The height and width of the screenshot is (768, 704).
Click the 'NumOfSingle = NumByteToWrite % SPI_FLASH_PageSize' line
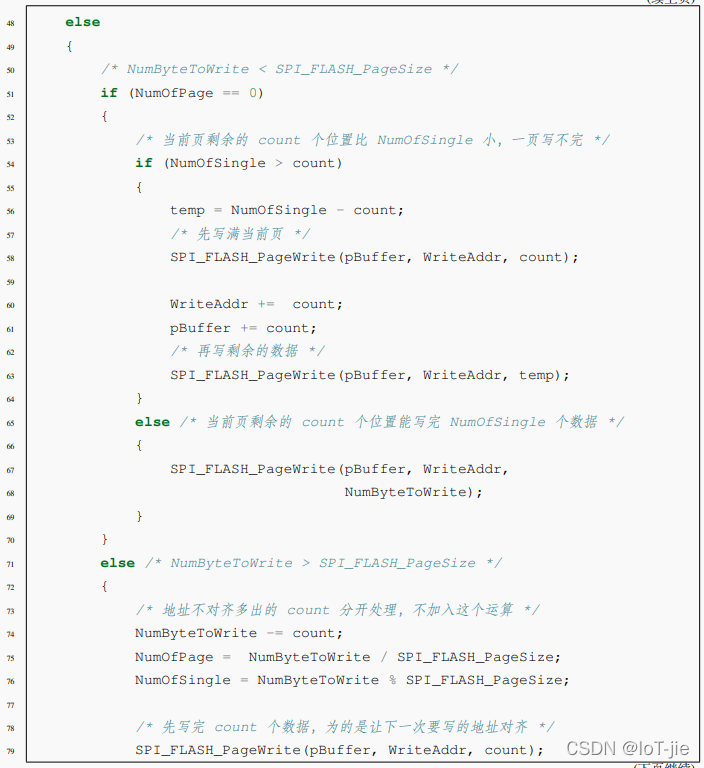coord(352,680)
